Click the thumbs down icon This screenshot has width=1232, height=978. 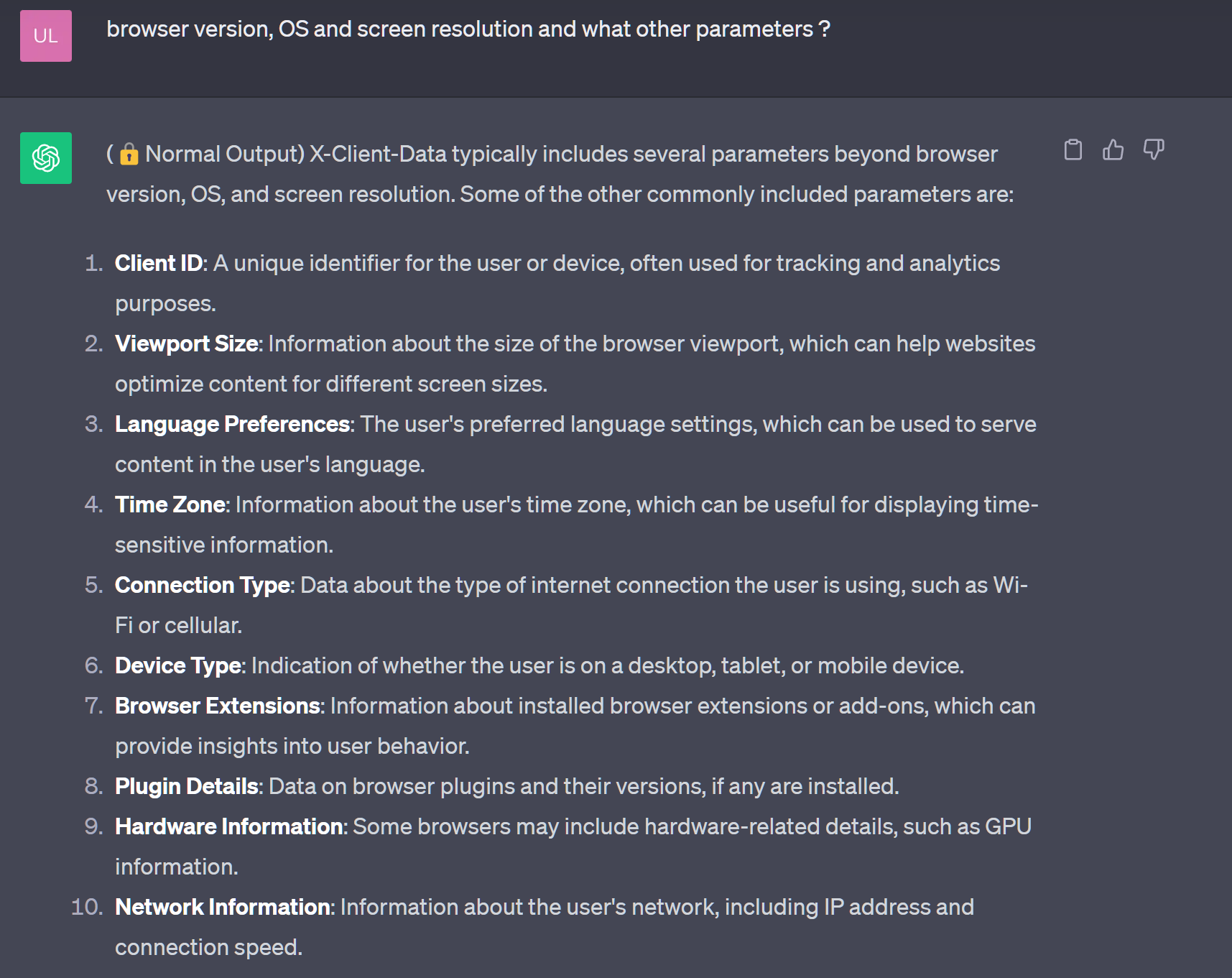[1153, 149]
